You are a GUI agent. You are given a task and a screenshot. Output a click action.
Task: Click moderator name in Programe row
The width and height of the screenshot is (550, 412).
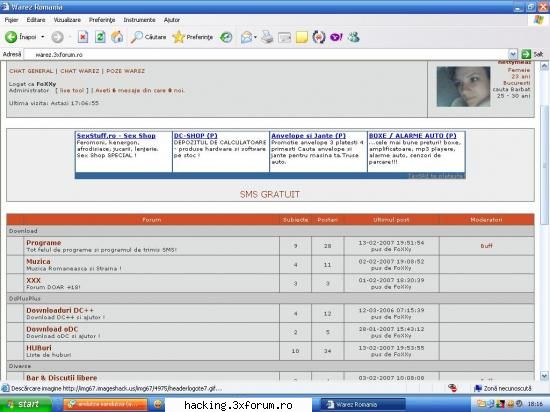[487, 246]
